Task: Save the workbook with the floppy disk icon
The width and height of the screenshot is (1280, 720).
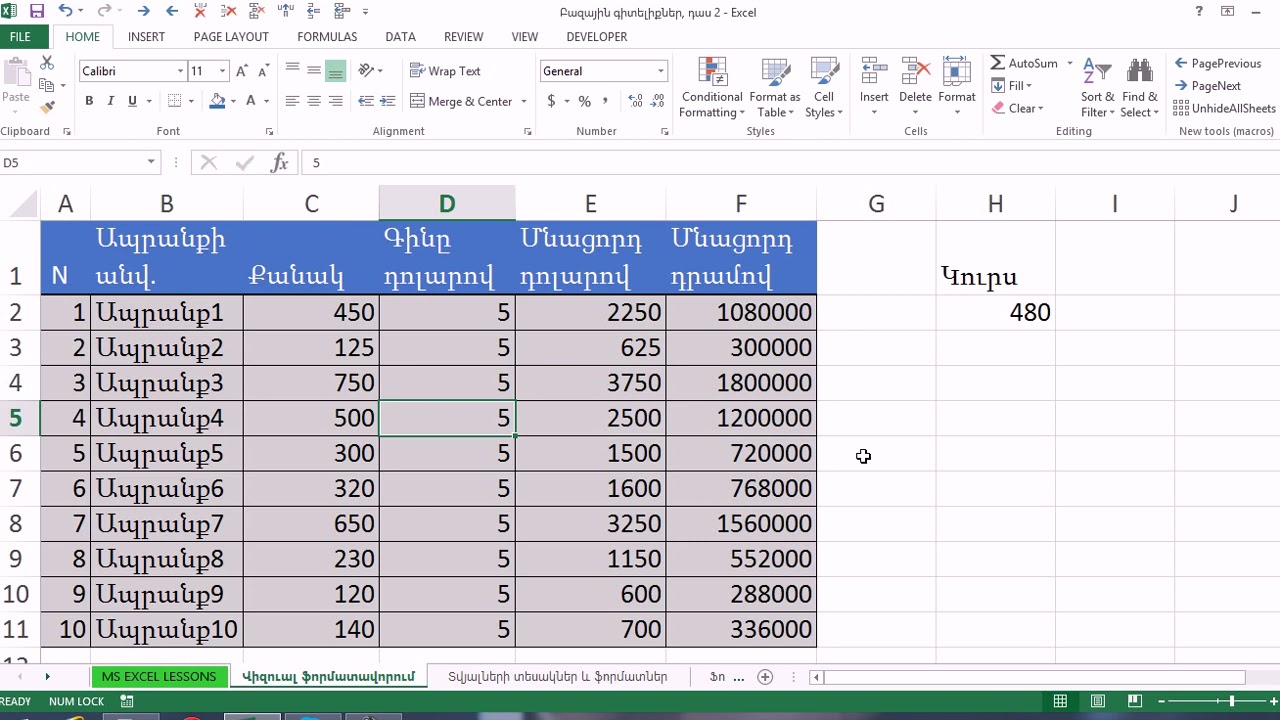Action: coord(37,11)
